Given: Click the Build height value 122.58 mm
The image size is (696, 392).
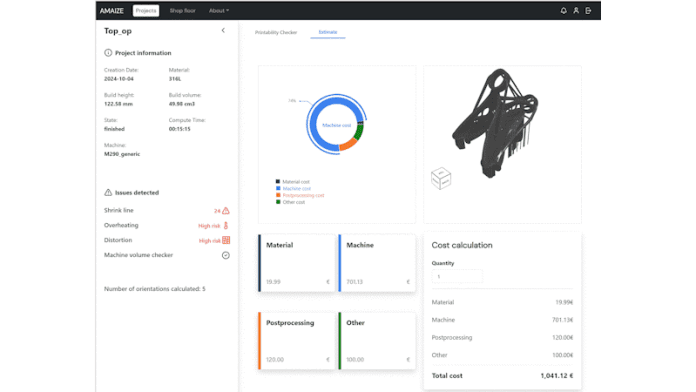Looking at the screenshot, I should click(x=119, y=104).
